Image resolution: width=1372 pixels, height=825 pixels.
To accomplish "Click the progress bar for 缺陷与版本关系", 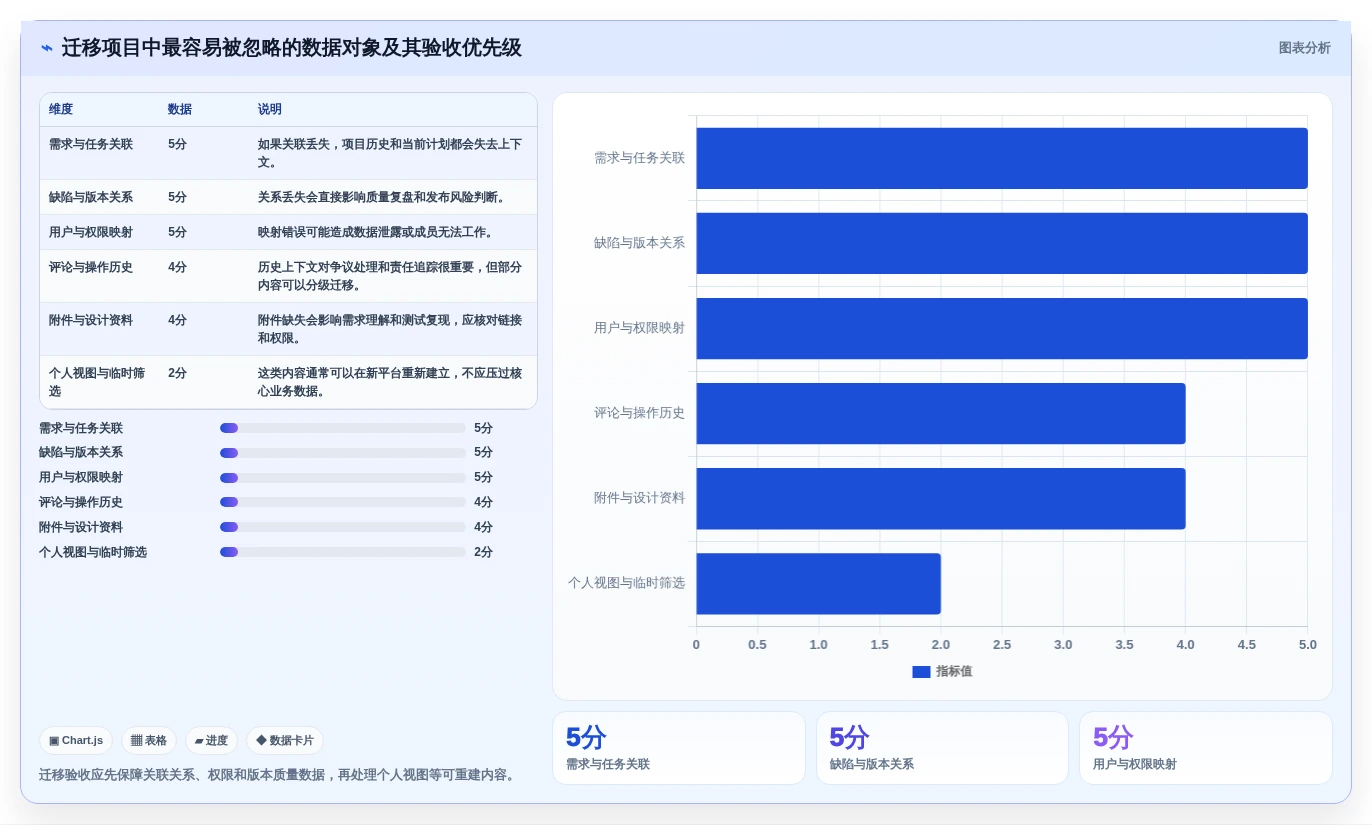I will [x=343, y=453].
